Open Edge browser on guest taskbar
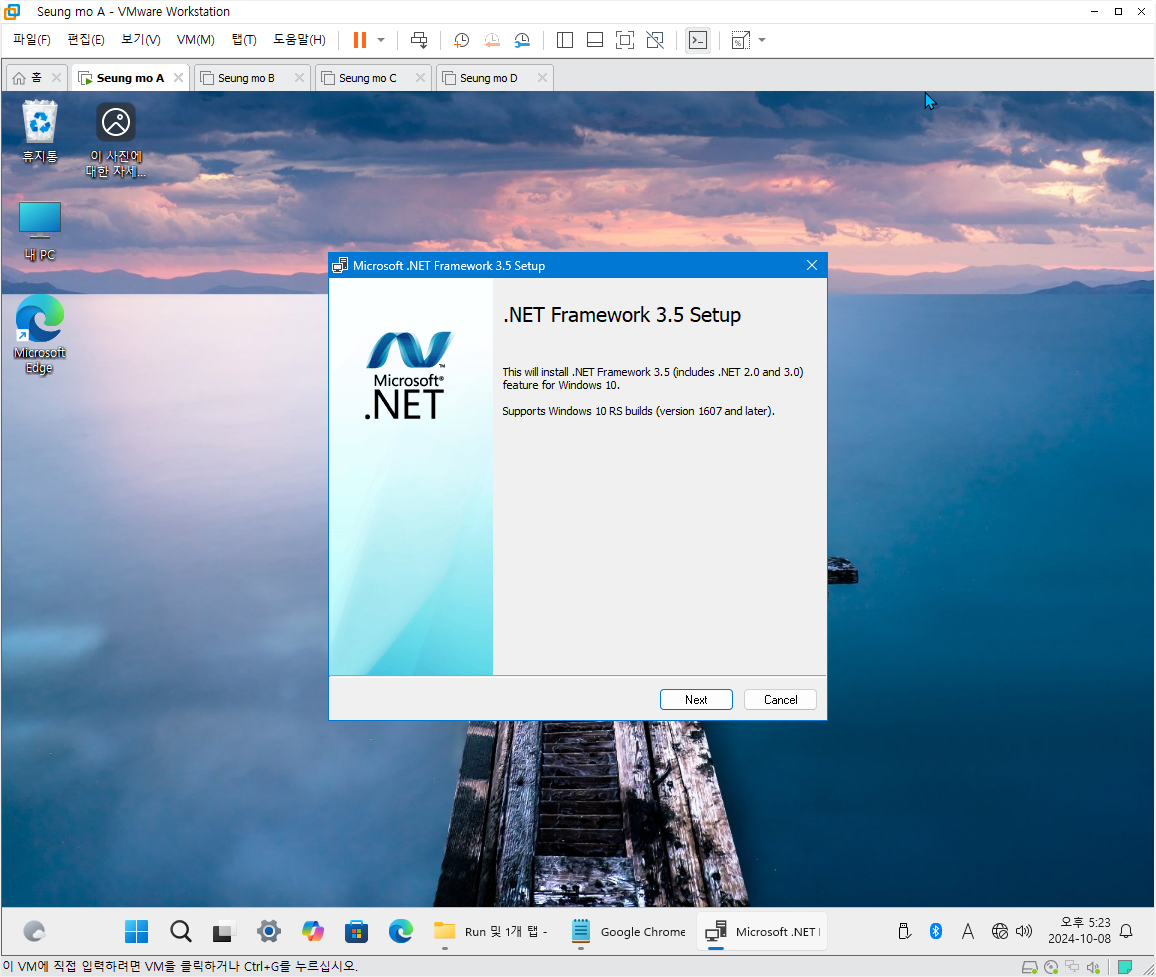 (x=400, y=931)
